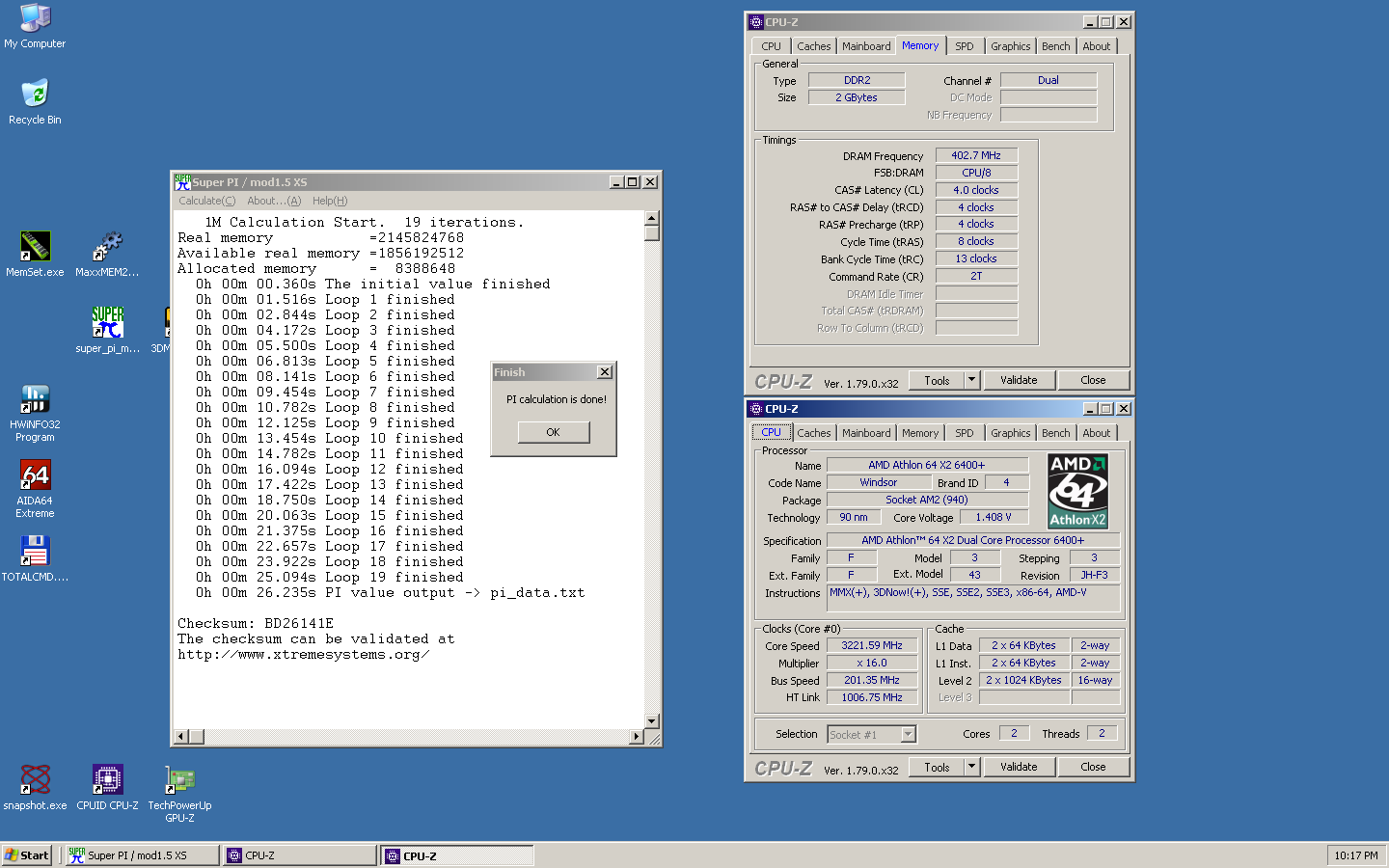This screenshot has height=868, width=1389.
Task: Select Caches tab in top CPU-Z window
Action: pyautogui.click(x=813, y=46)
